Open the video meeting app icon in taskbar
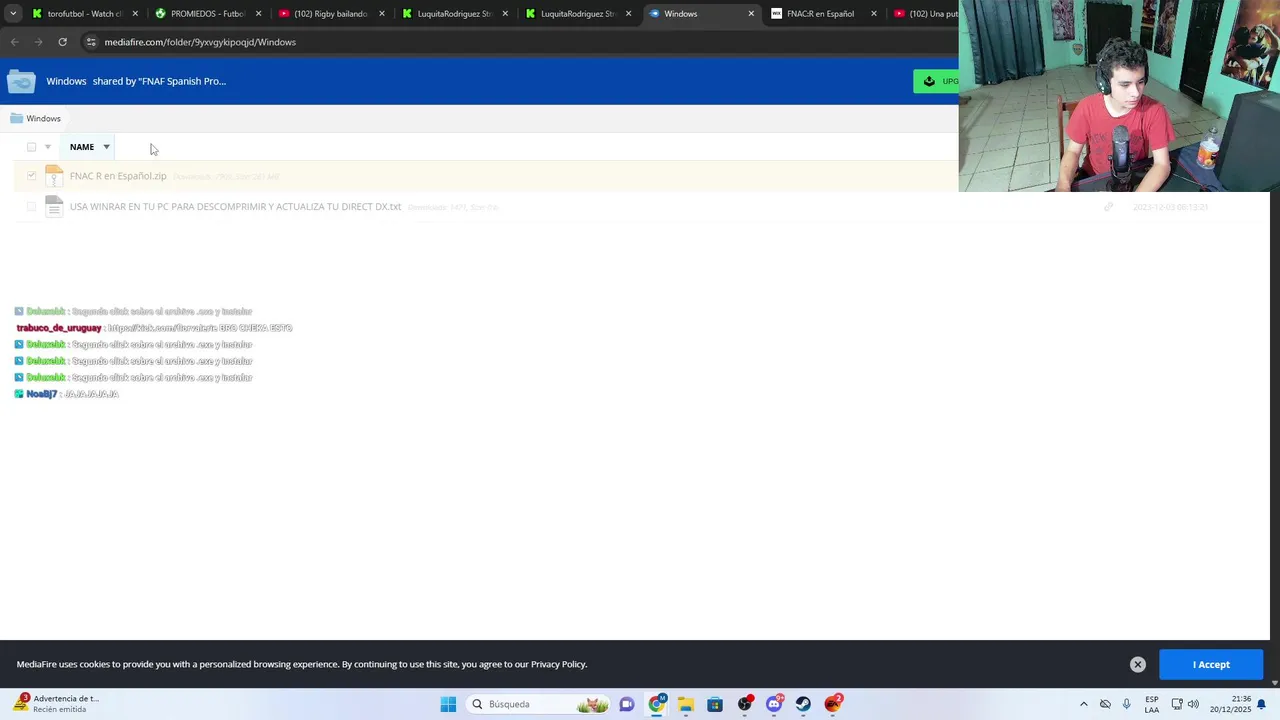This screenshot has width=1280, height=720. [x=626, y=704]
